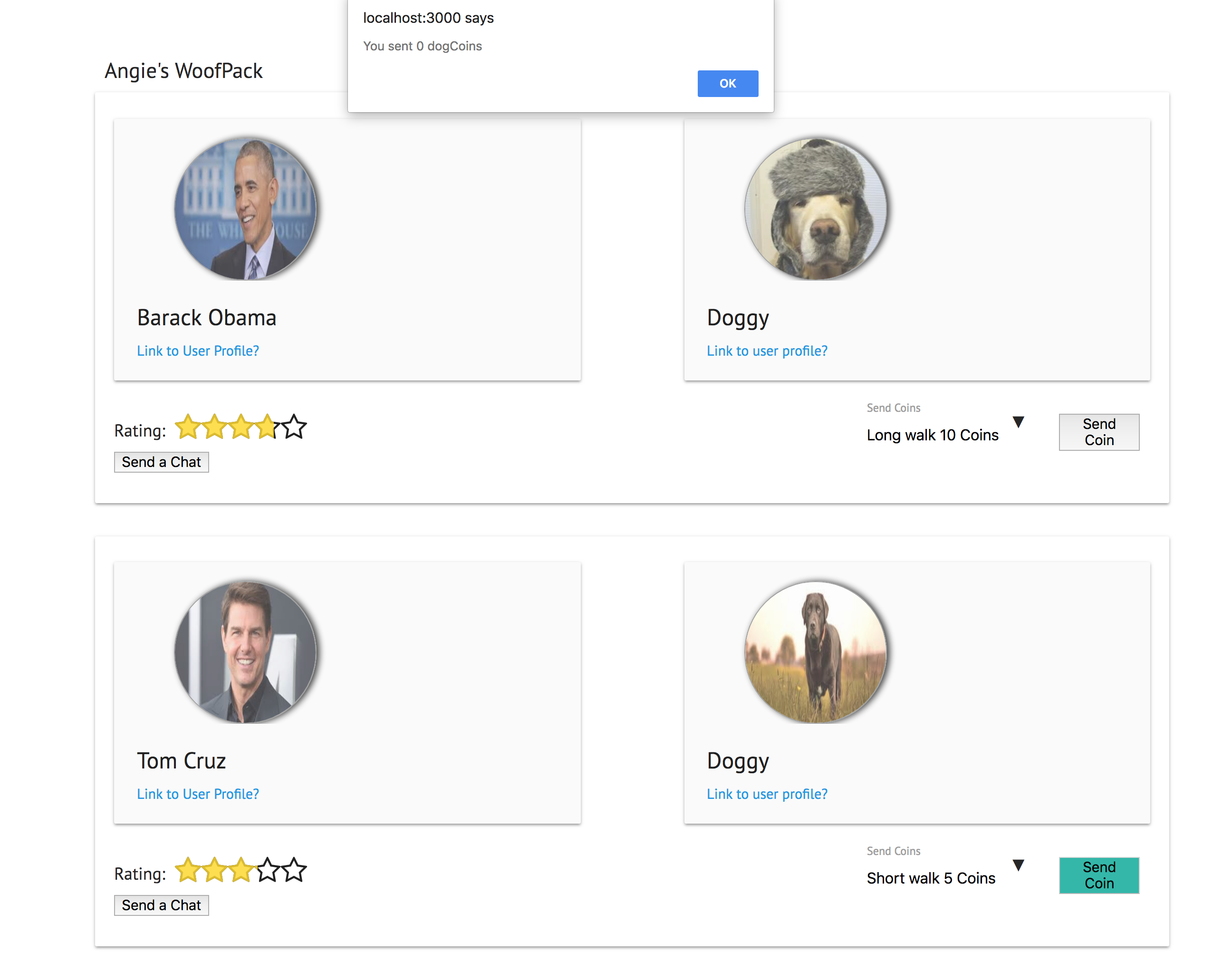
Task: Click fifth empty star for Barack Obama
Action: (294, 427)
